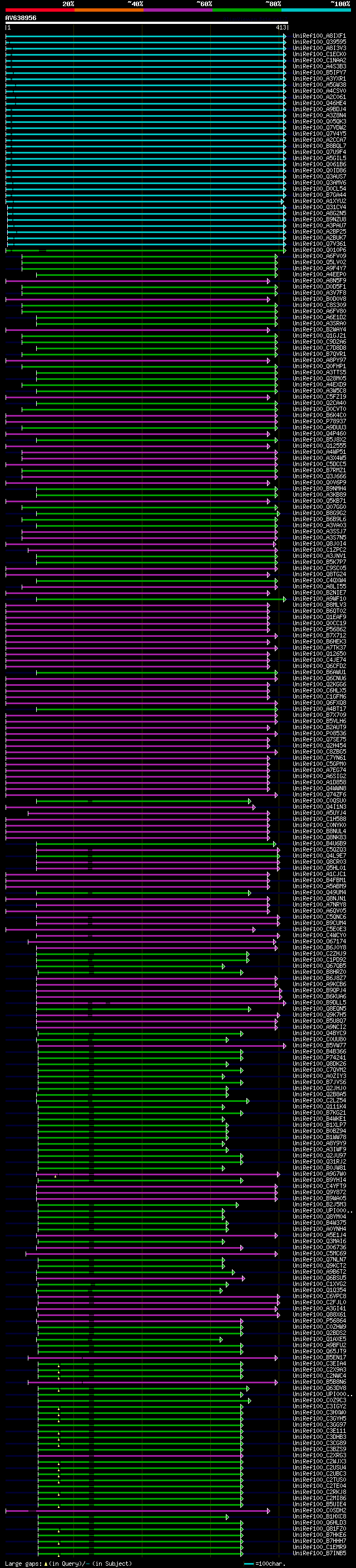Click the green ~80% legend segment
The height and width of the screenshot is (1568, 356).
pyautogui.click(x=247, y=11)
